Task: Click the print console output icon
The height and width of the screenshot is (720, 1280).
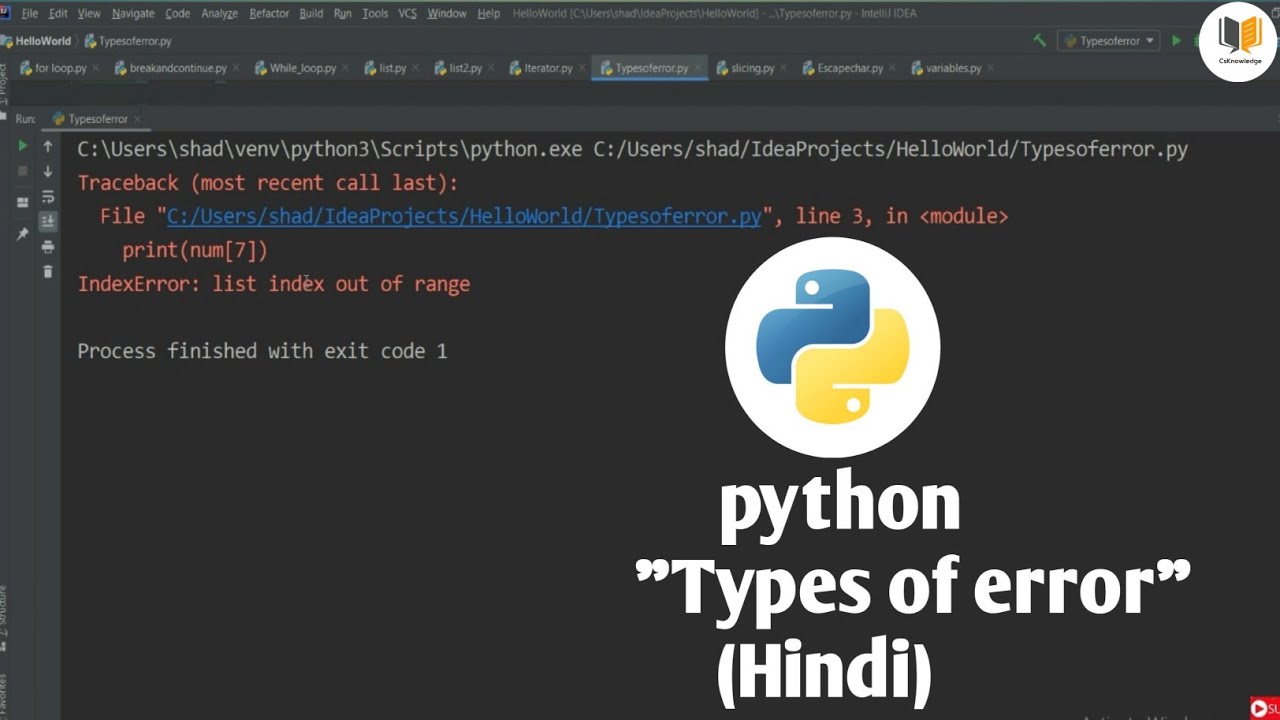Action: pos(47,247)
